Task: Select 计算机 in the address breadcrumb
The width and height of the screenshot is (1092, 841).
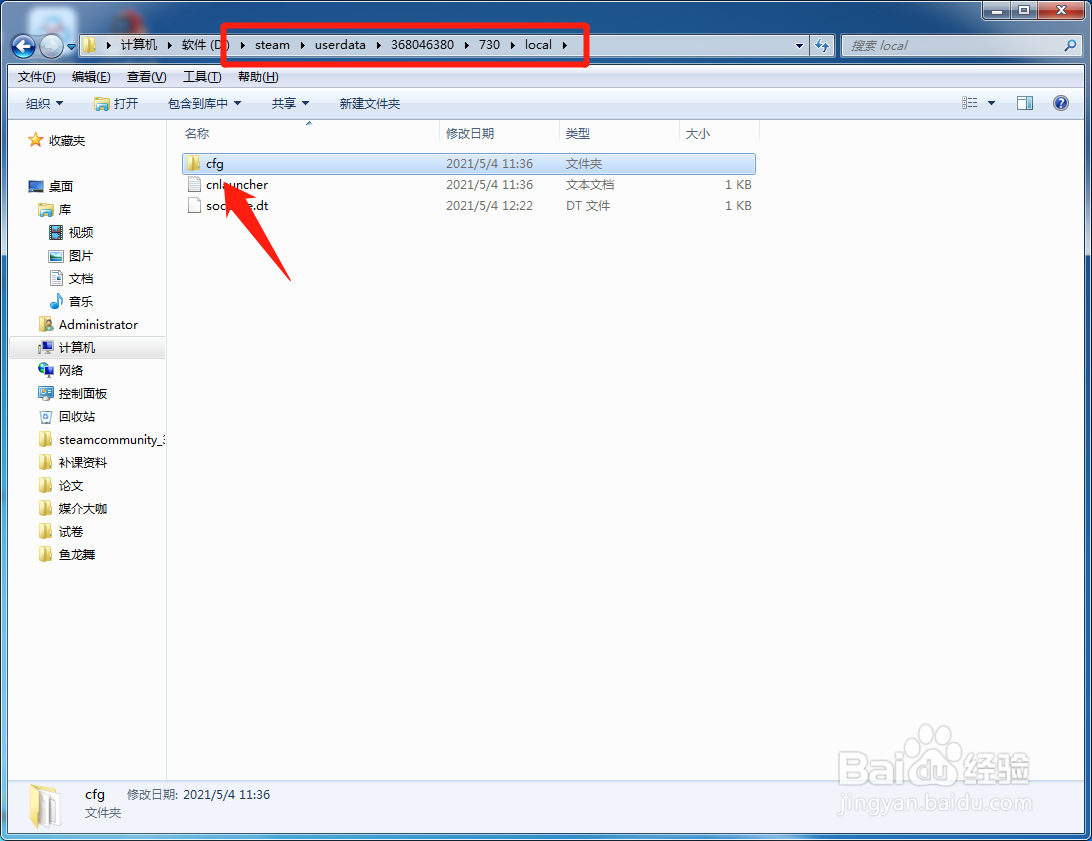Action: point(139,45)
